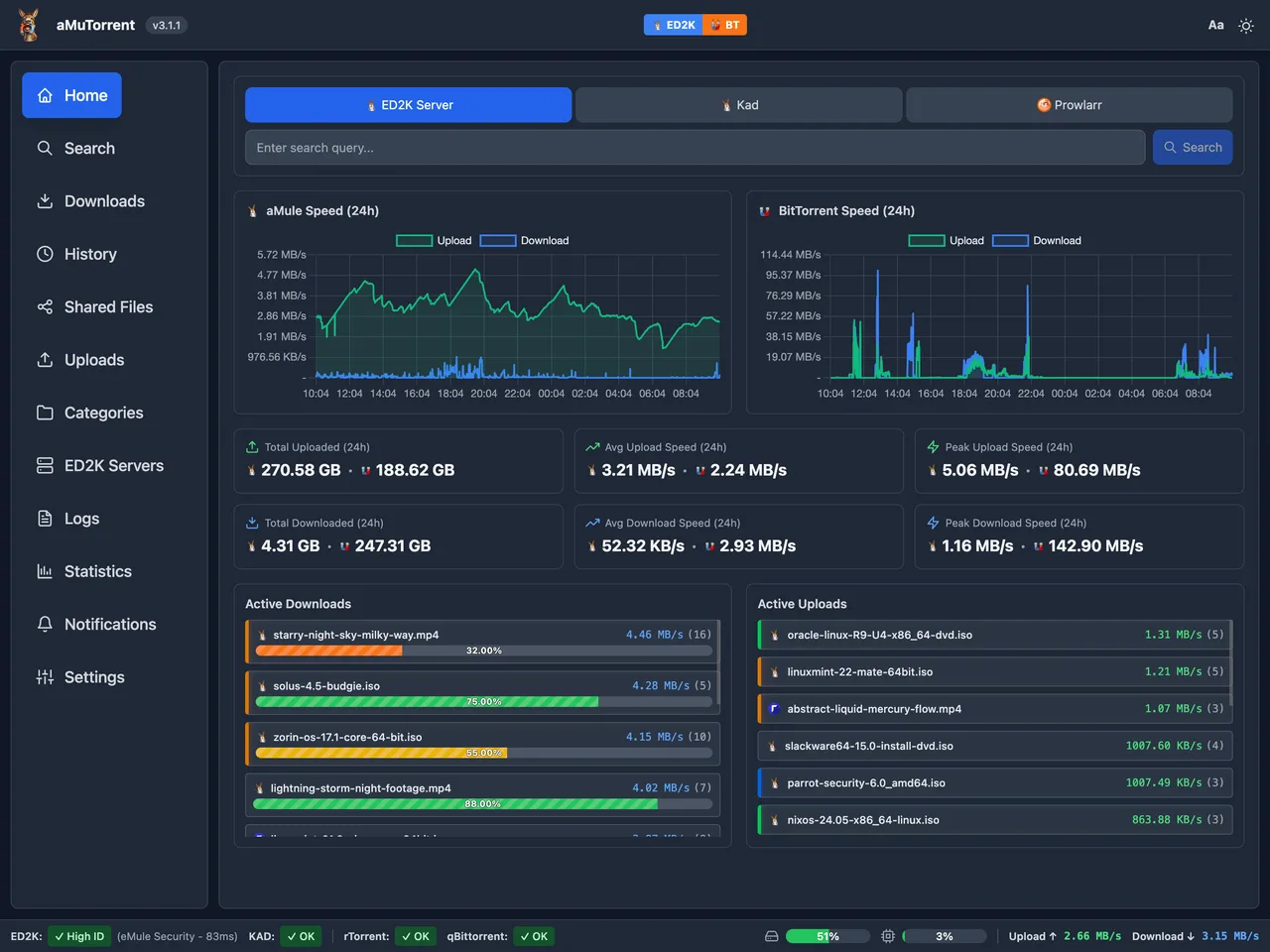The width and height of the screenshot is (1270, 952).
Task: Open Shared Files in sidebar
Action: [x=94, y=307]
